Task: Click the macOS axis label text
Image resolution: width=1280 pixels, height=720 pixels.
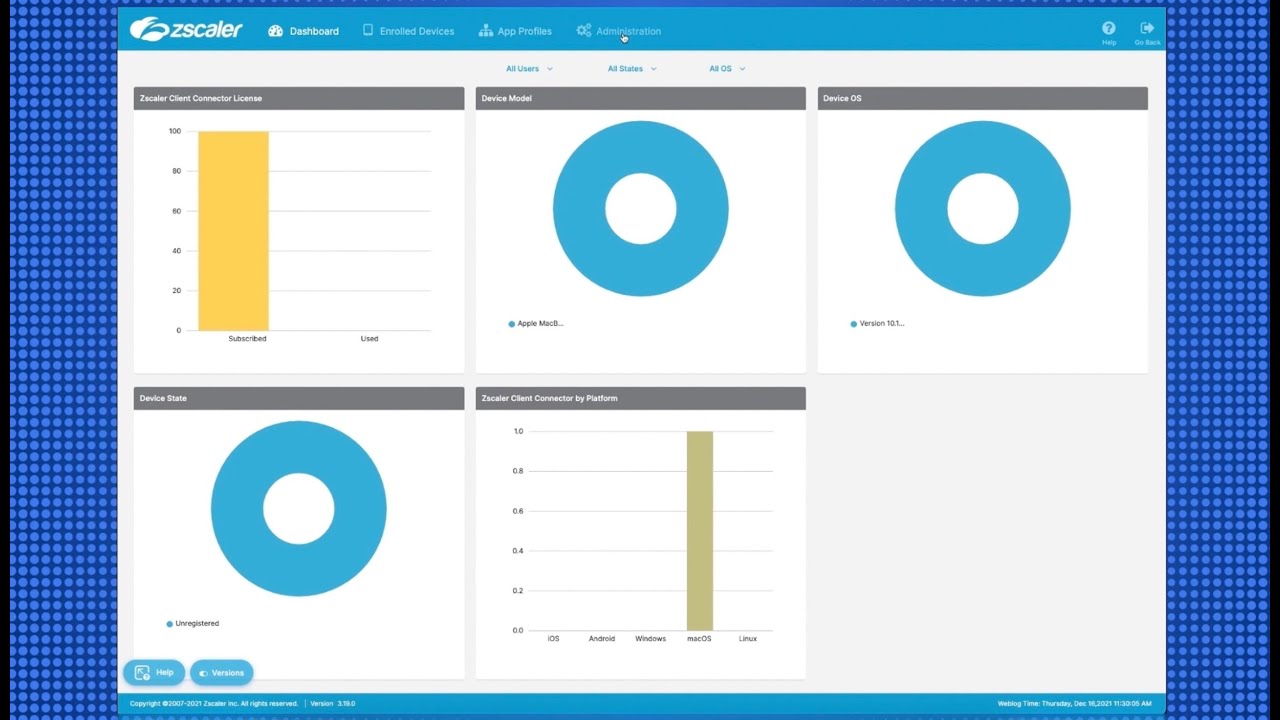Action: (x=699, y=639)
